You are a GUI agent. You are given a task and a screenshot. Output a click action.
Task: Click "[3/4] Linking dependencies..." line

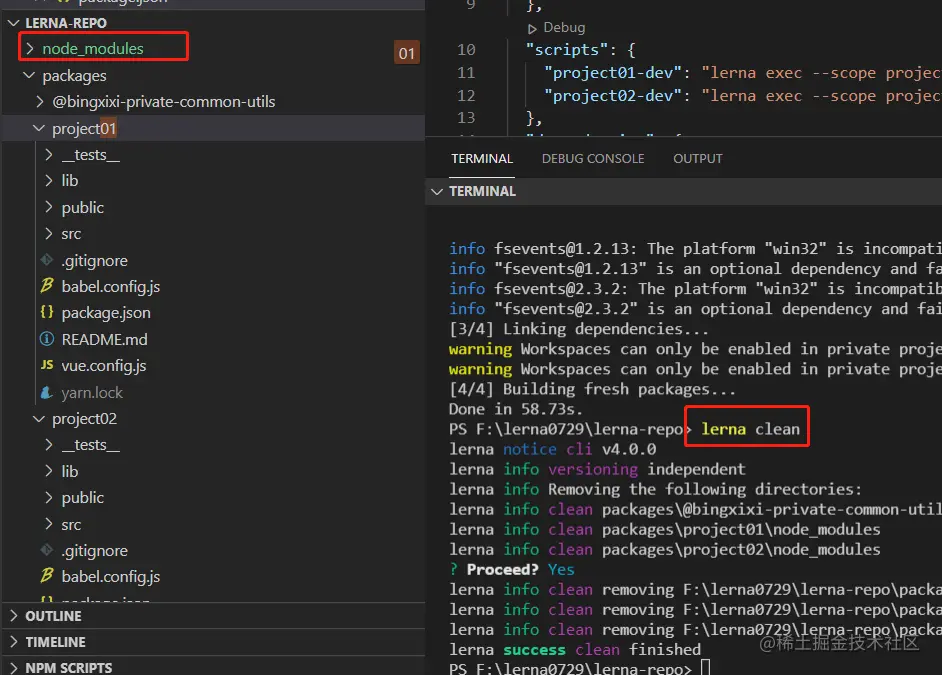pyautogui.click(x=579, y=329)
